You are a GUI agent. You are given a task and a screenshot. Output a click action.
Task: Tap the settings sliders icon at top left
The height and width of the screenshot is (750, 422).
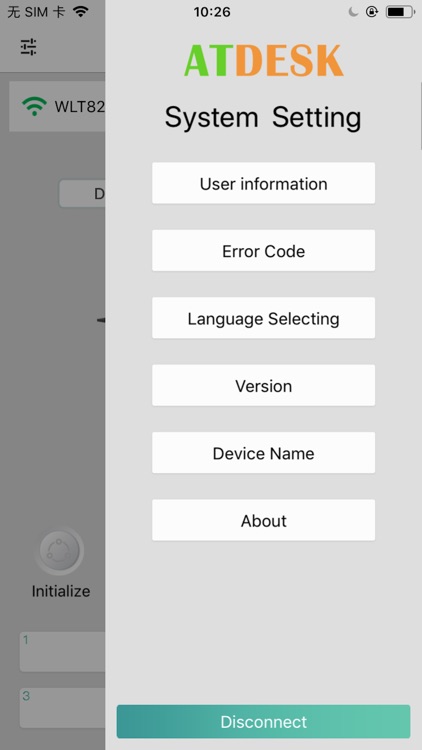[28, 46]
